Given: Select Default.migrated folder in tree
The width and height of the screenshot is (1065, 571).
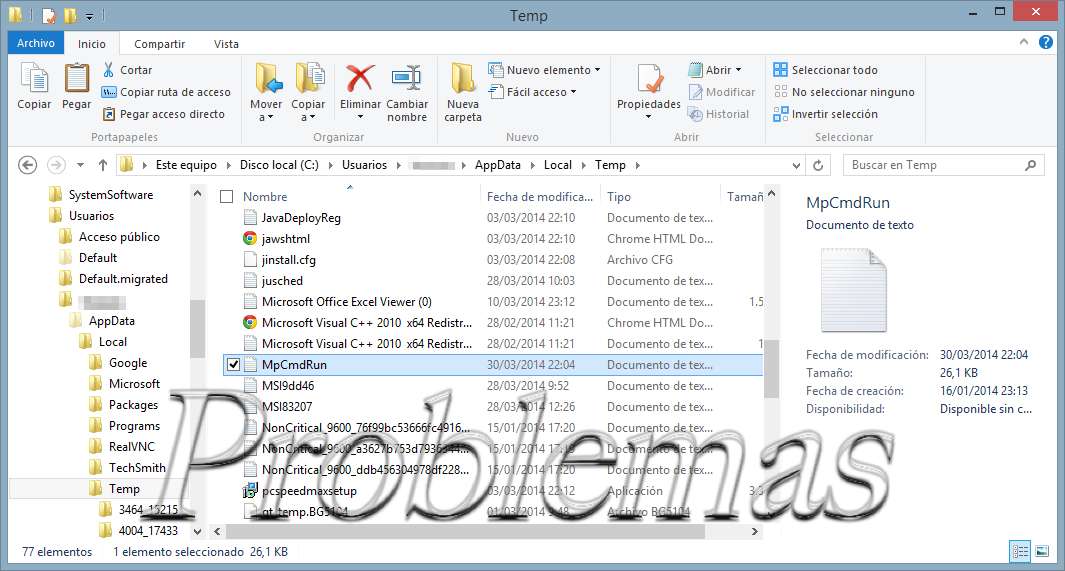Looking at the screenshot, I should 123,279.
